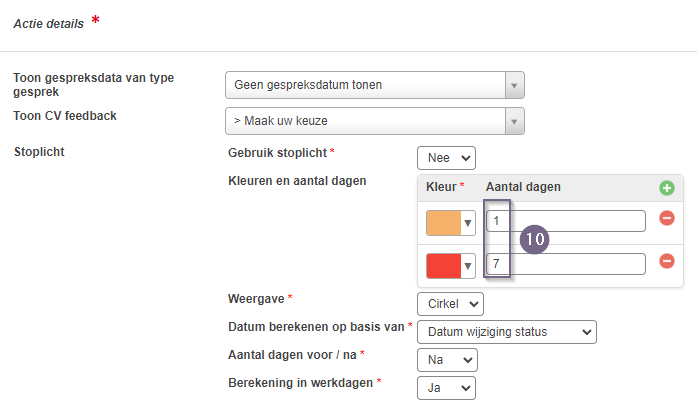
Task: Click the 'Stoplicht' label
Action: point(39,152)
